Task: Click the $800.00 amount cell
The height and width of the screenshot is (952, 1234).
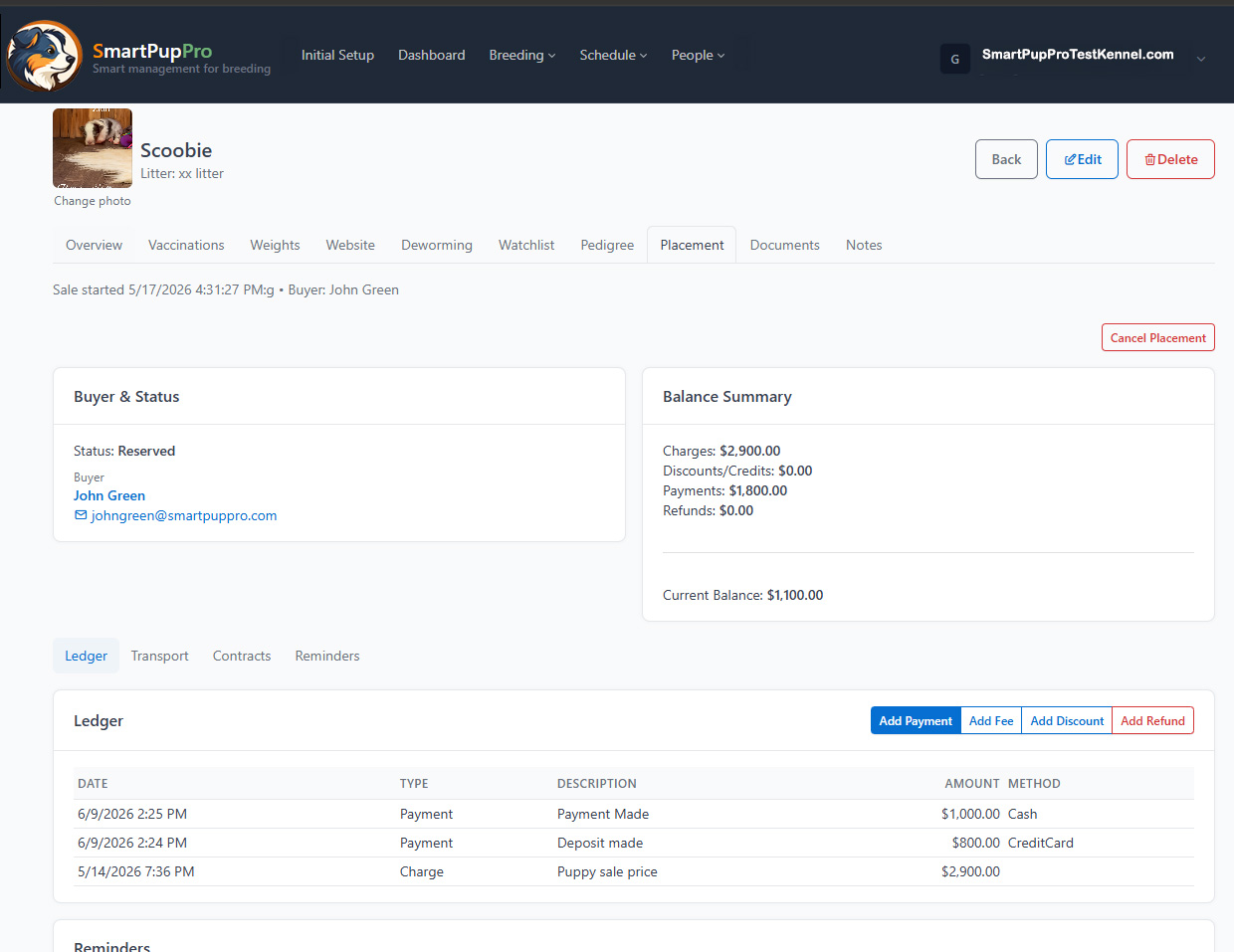Action: pos(975,843)
